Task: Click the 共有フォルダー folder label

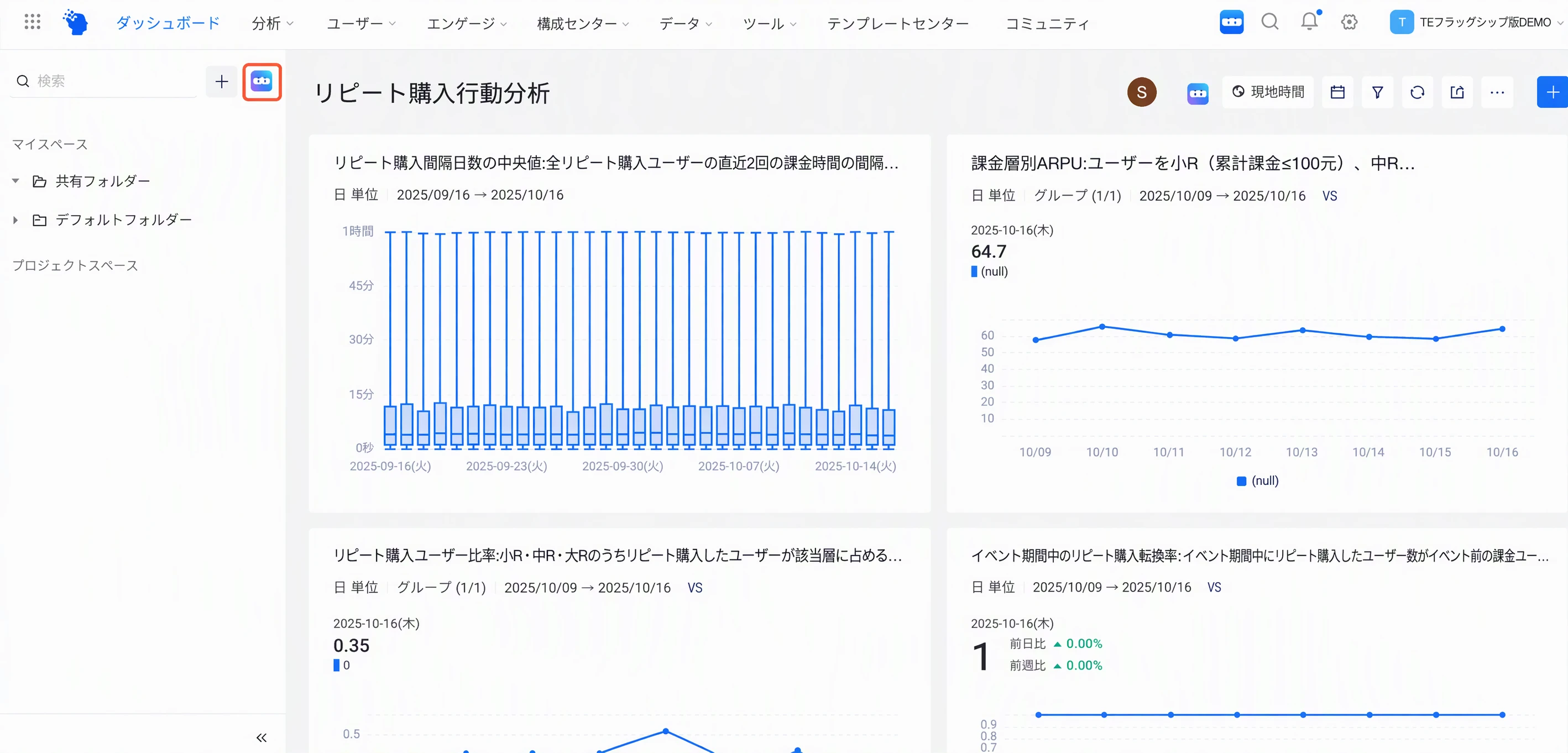Action: click(x=103, y=181)
